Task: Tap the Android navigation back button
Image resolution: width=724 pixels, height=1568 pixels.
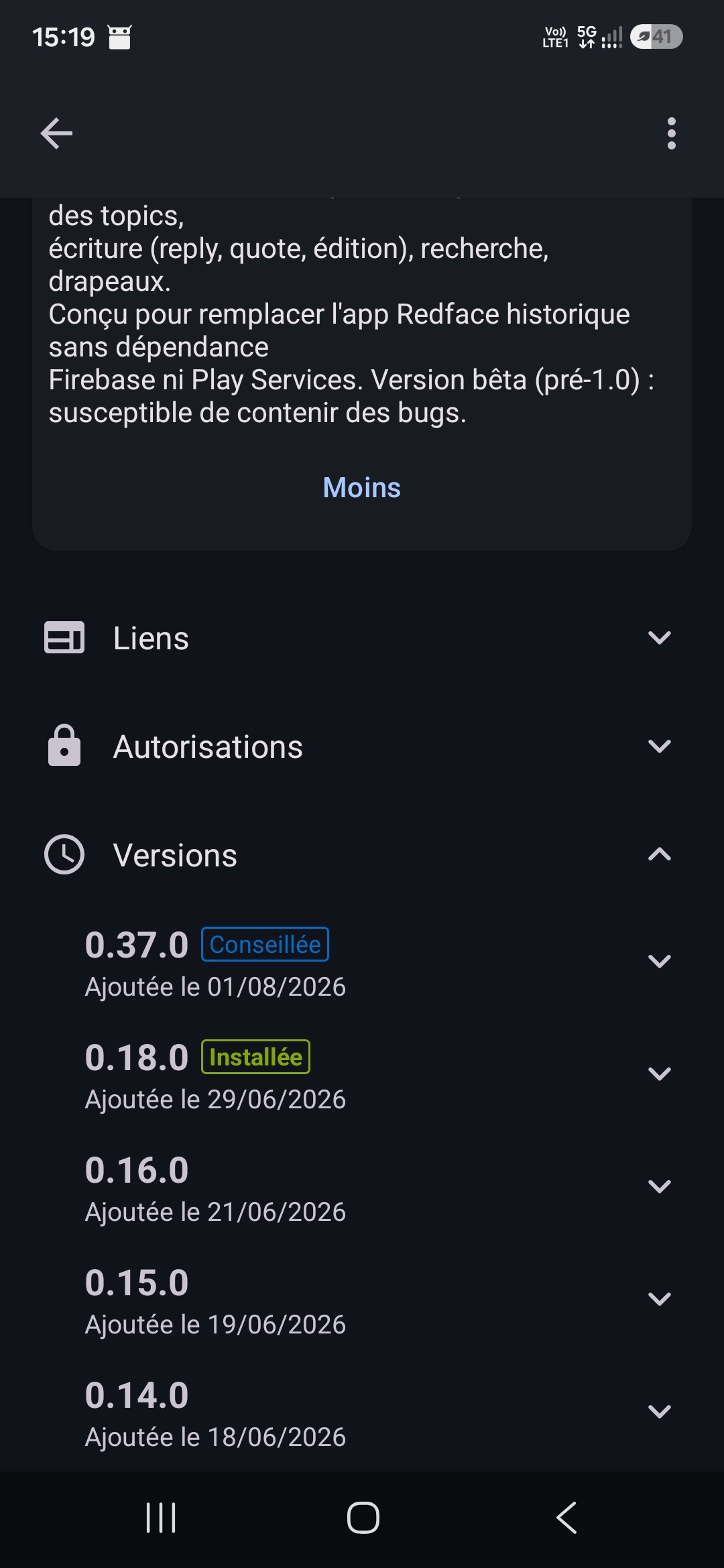Action: coord(567,1518)
